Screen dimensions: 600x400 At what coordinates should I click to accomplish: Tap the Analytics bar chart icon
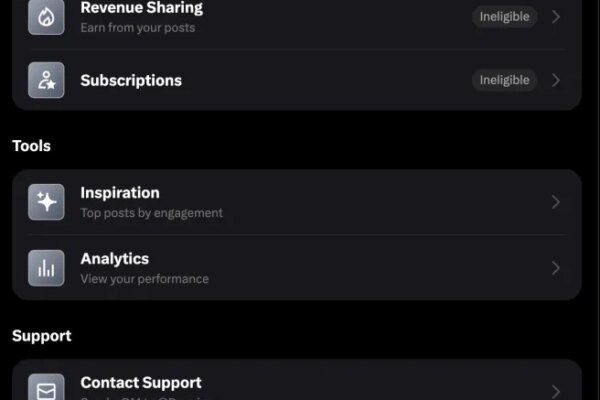(x=46, y=268)
